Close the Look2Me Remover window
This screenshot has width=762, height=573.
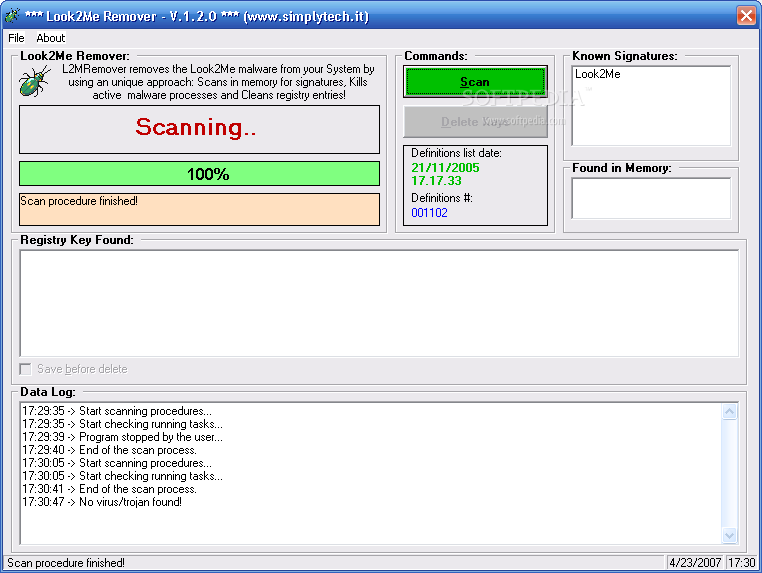(x=746, y=16)
